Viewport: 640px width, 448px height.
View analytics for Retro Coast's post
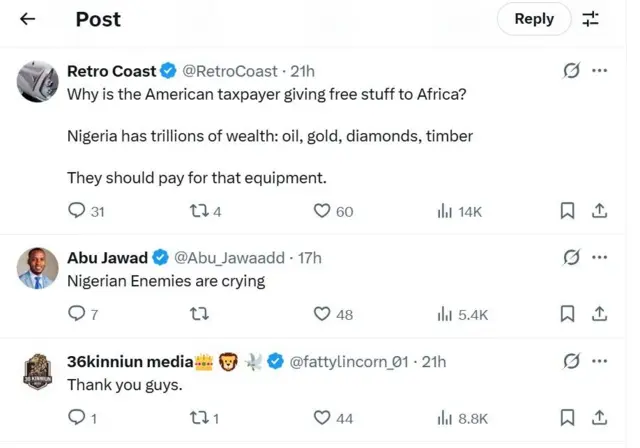pos(445,211)
